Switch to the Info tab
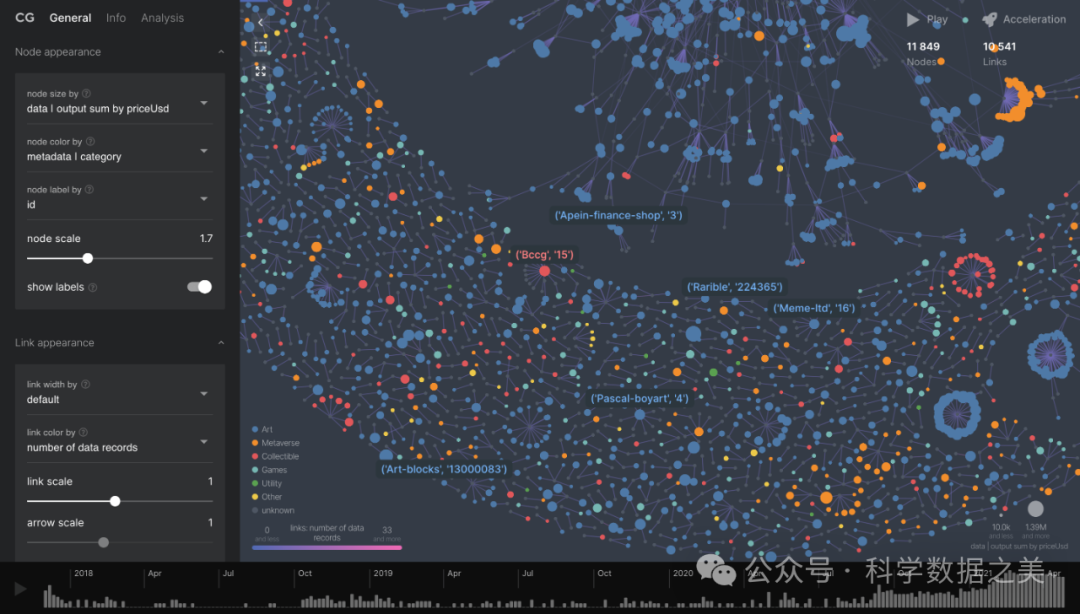1080x614 pixels. click(x=116, y=18)
